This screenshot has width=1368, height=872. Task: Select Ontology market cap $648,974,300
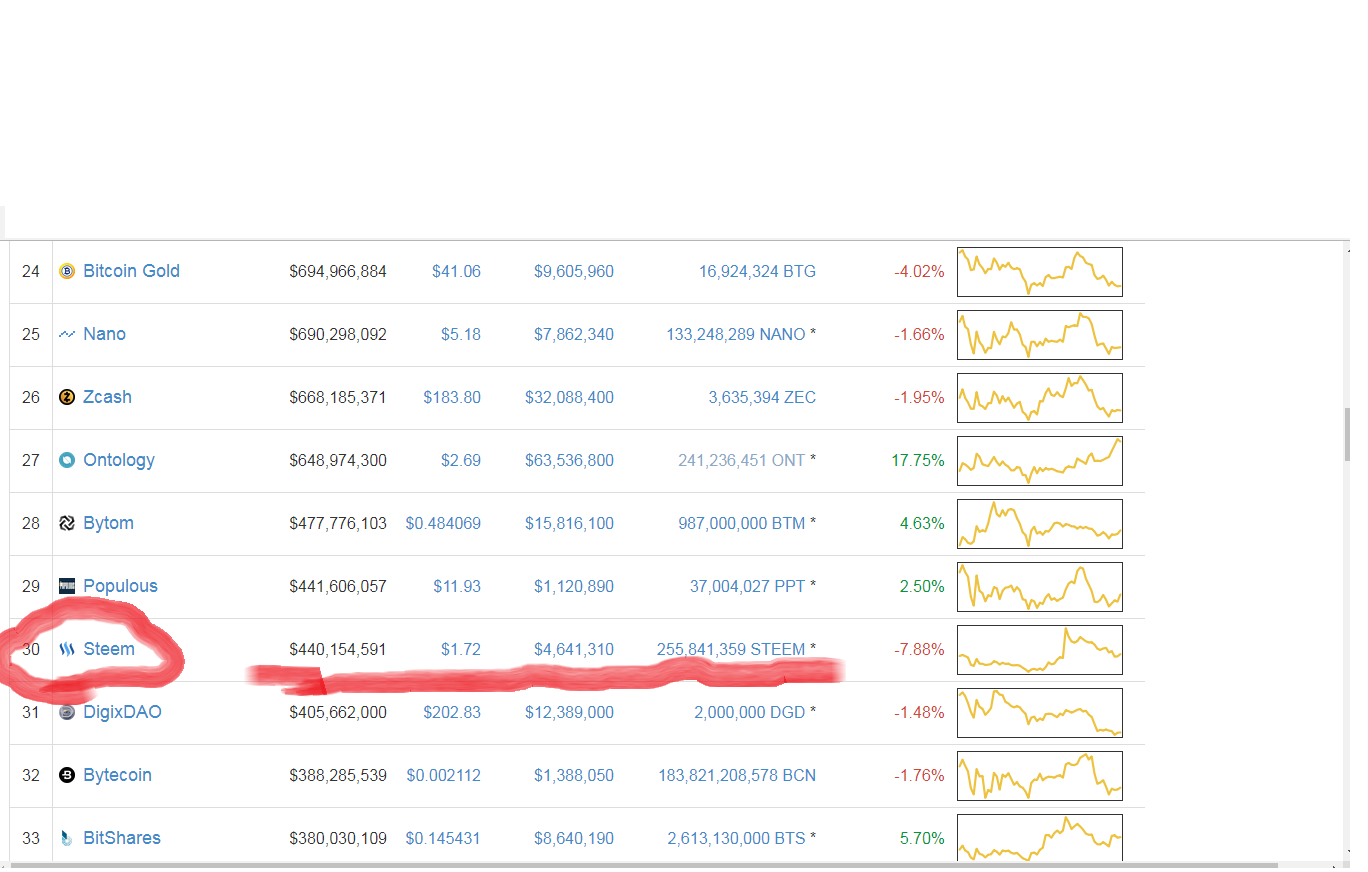[338, 460]
